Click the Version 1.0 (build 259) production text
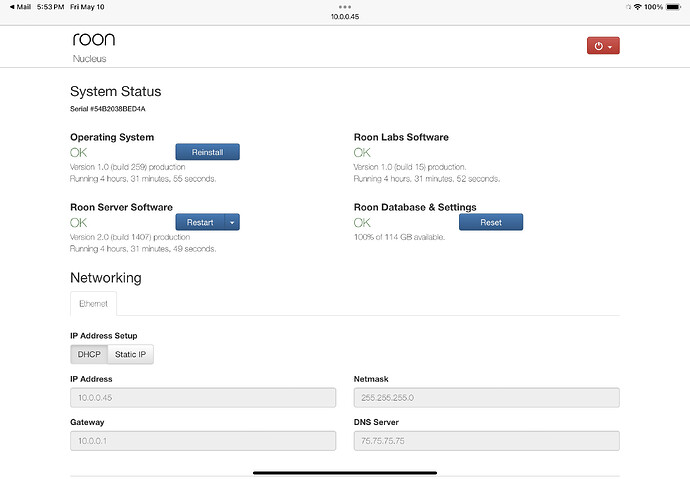690x479 pixels. (x=128, y=167)
